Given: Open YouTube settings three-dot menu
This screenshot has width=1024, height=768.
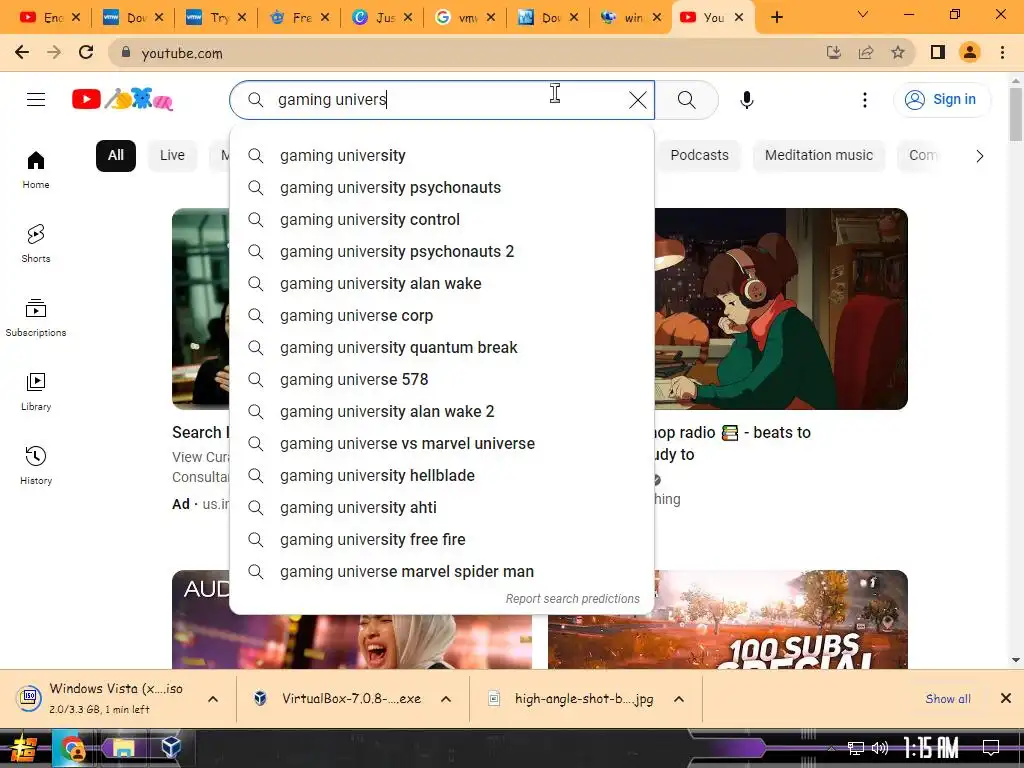Looking at the screenshot, I should [865, 100].
